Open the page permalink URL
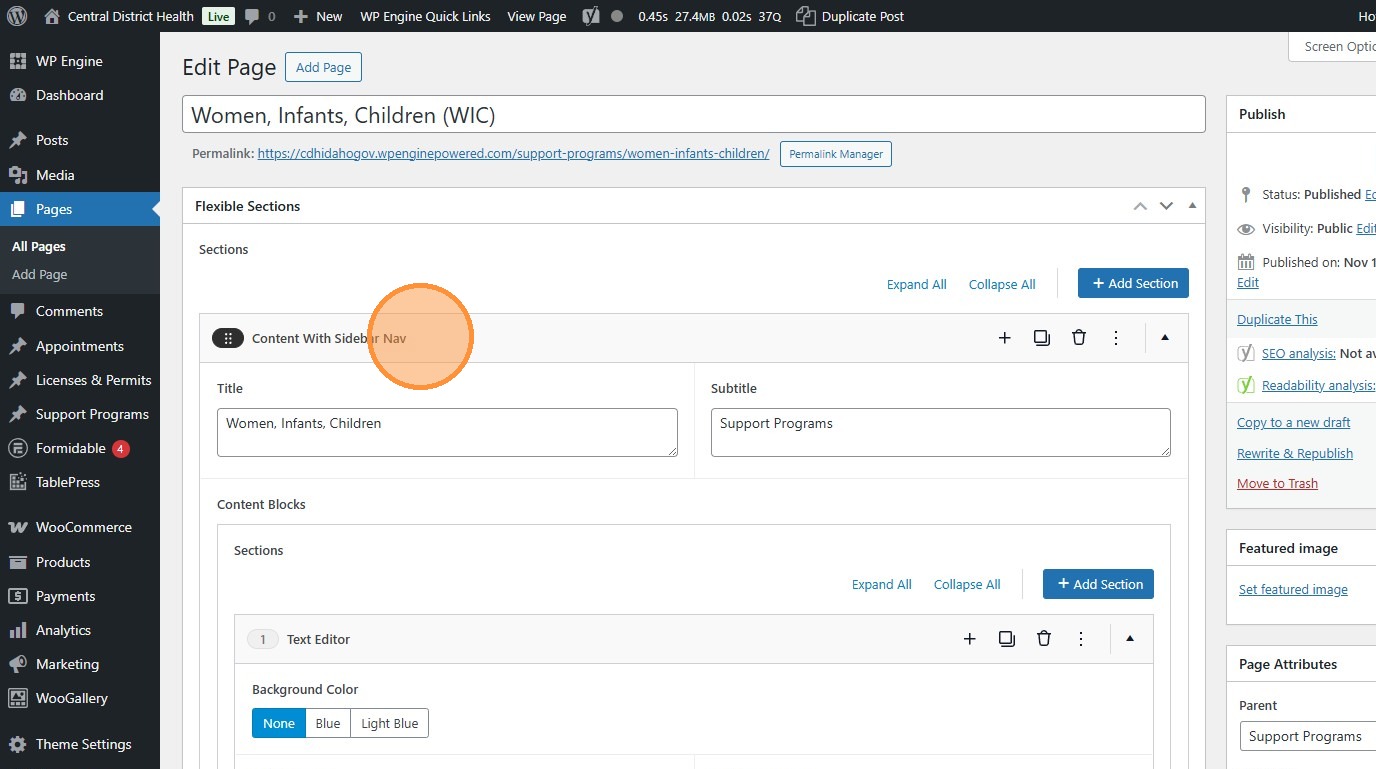Viewport: 1376px width, 769px height. tap(513, 154)
